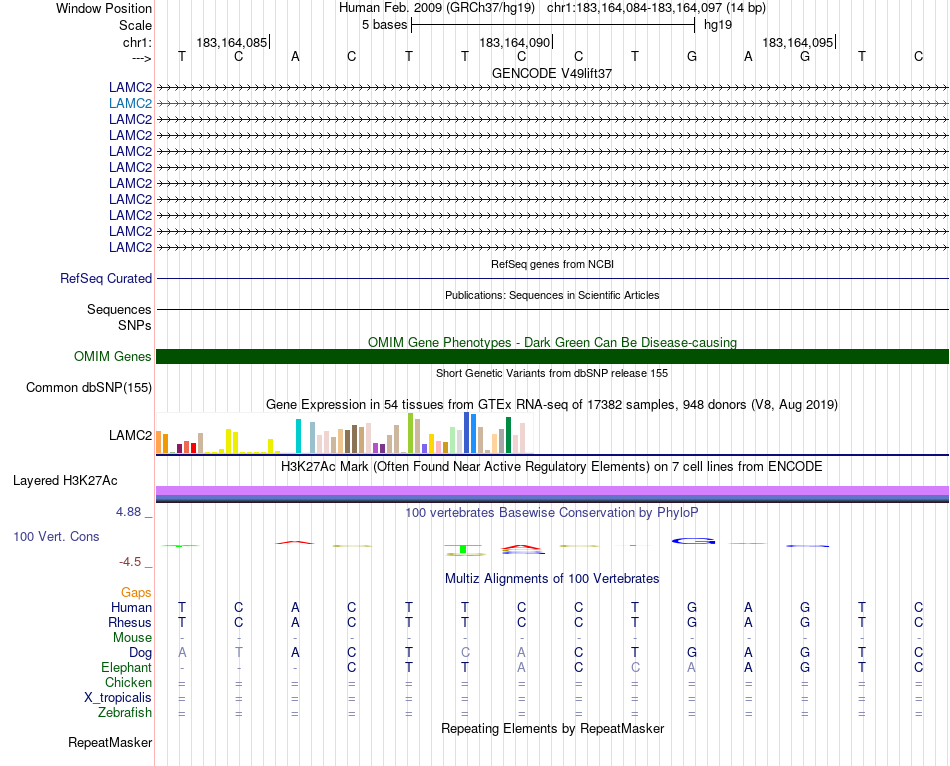Select the dark green OMIM Genes bar
The height and width of the screenshot is (766, 950).
click(552, 356)
